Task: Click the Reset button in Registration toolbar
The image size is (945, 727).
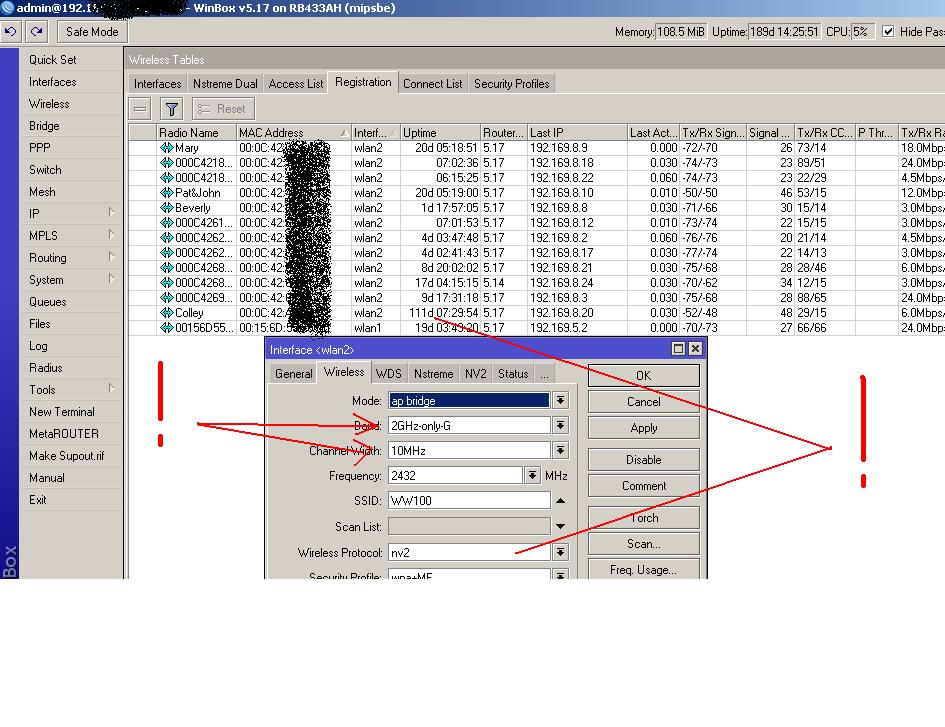Action: click(x=223, y=109)
